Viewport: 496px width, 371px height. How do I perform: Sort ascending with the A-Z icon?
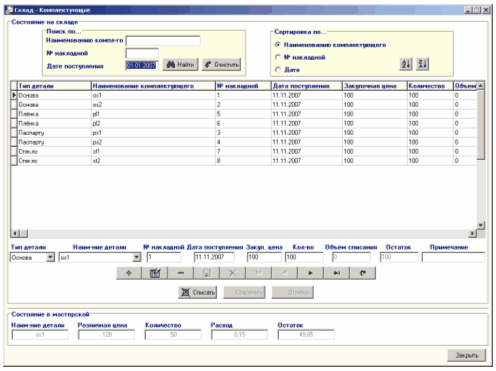(406, 64)
